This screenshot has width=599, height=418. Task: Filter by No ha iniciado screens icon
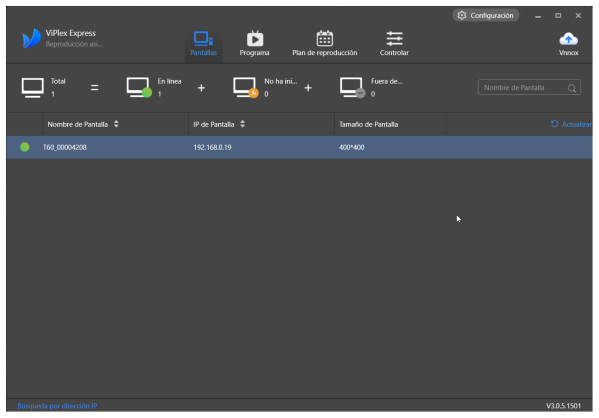tap(246, 87)
